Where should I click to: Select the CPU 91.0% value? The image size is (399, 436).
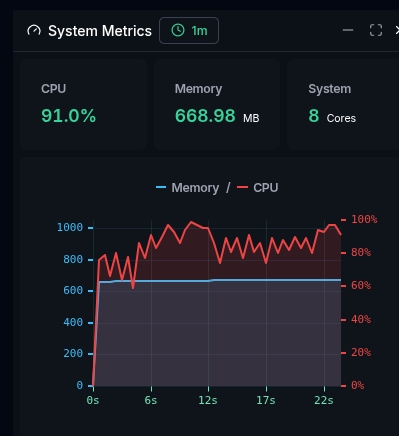[x=68, y=116]
